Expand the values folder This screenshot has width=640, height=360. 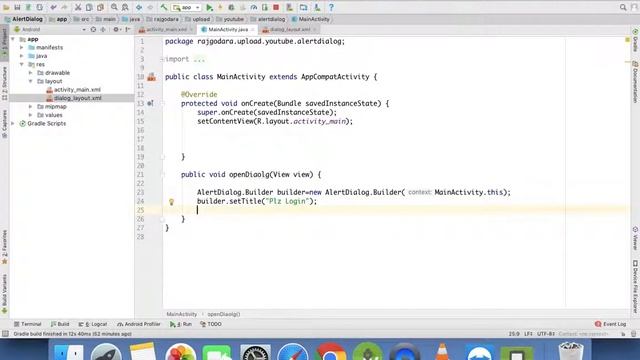31,115
